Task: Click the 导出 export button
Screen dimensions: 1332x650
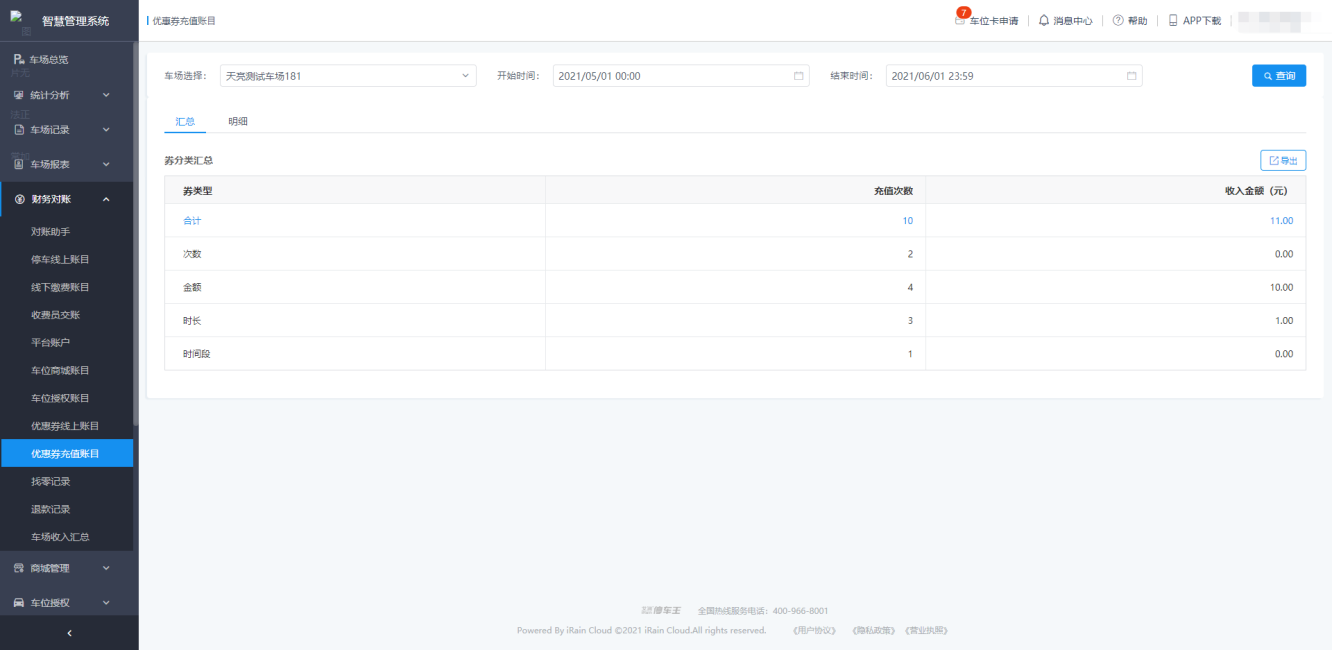Action: pyautogui.click(x=1282, y=160)
